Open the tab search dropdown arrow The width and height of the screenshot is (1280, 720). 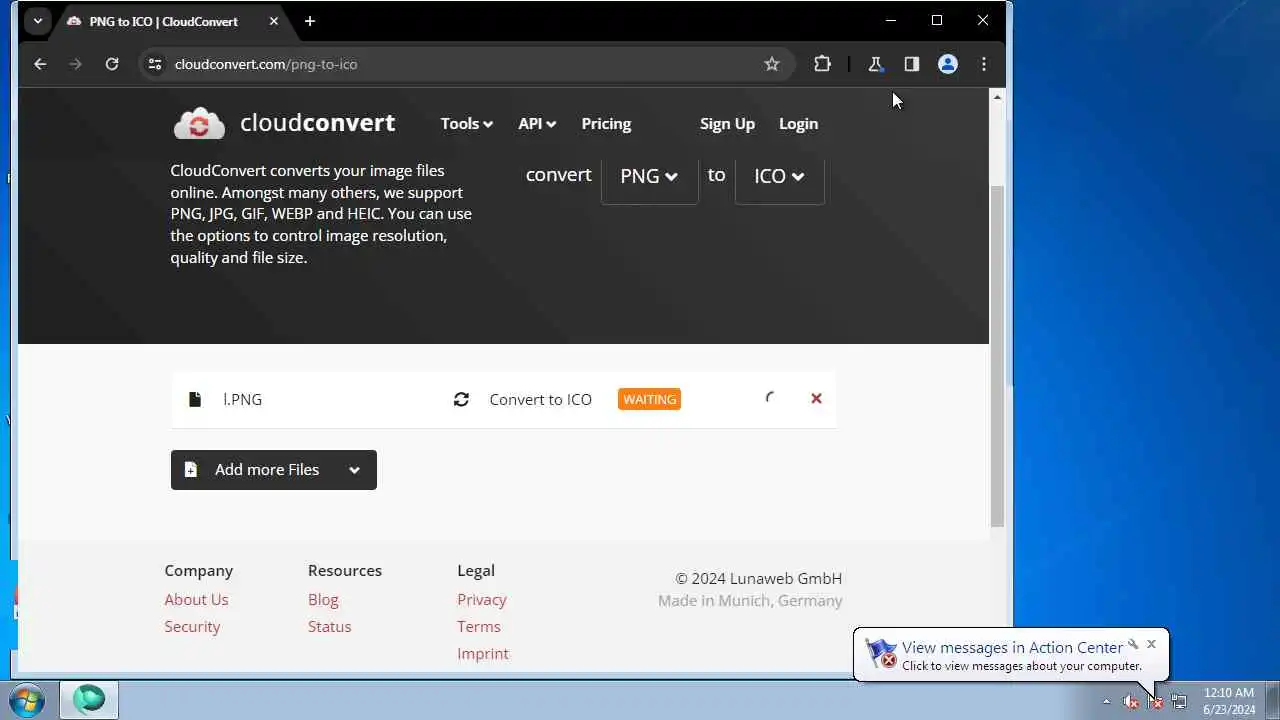click(37, 21)
